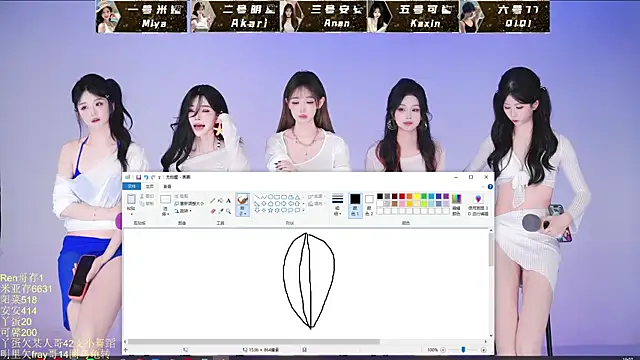Select the Color 2 background box
The height and width of the screenshot is (360, 640).
pyautogui.click(x=369, y=205)
